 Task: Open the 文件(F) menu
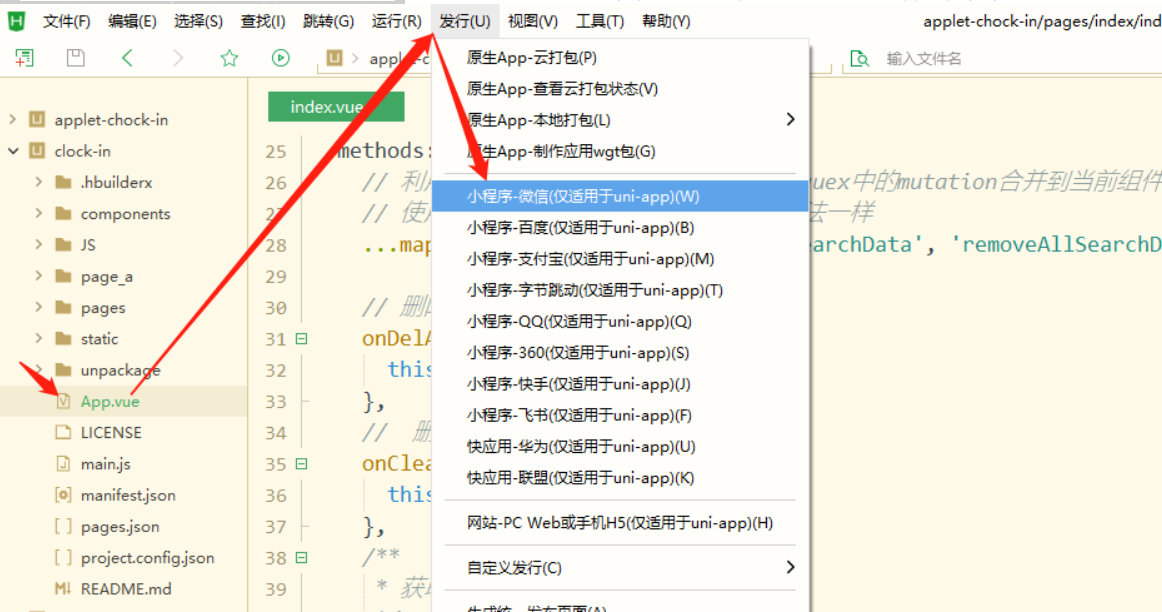(67, 21)
